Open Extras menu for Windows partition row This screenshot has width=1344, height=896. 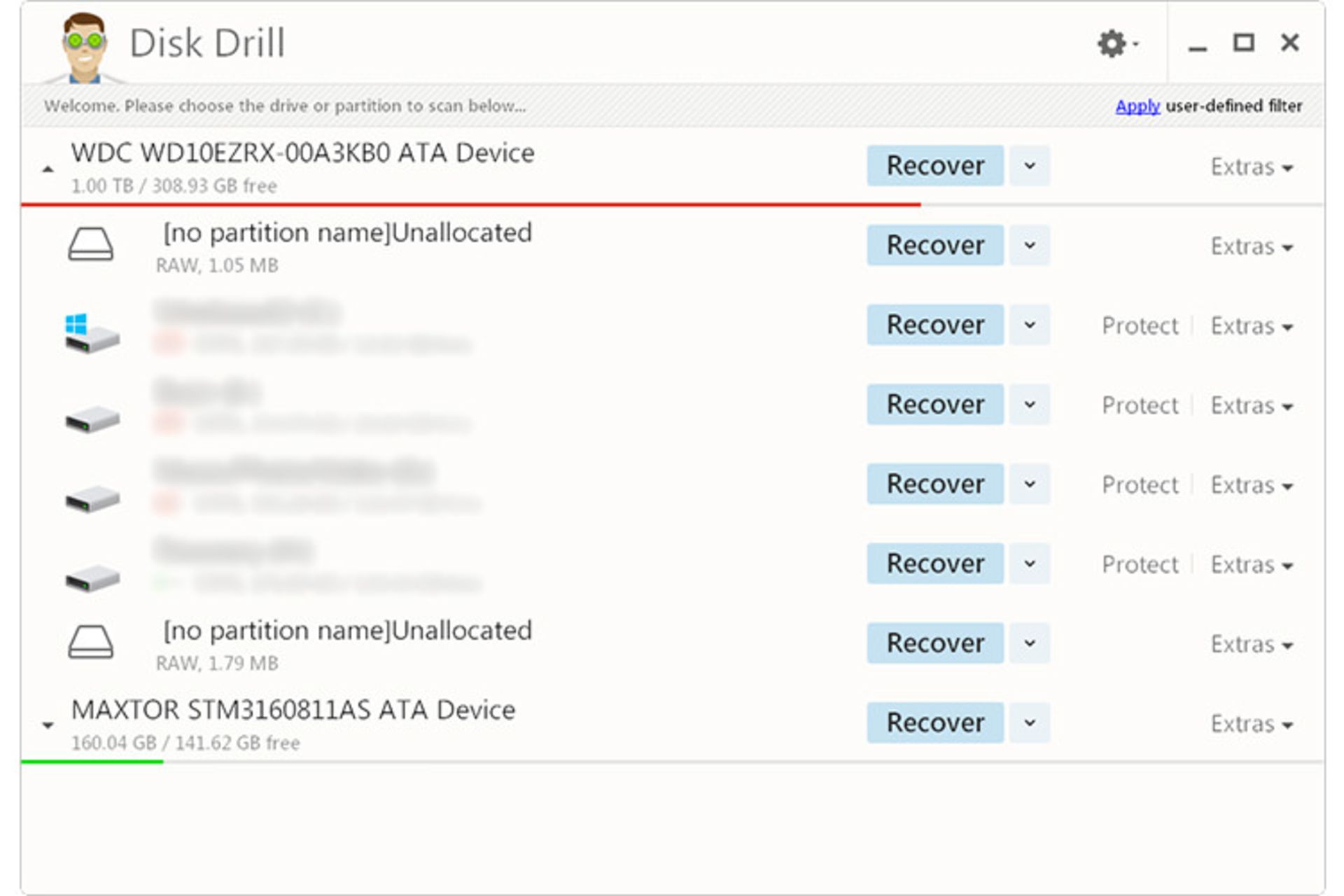click(x=1252, y=326)
